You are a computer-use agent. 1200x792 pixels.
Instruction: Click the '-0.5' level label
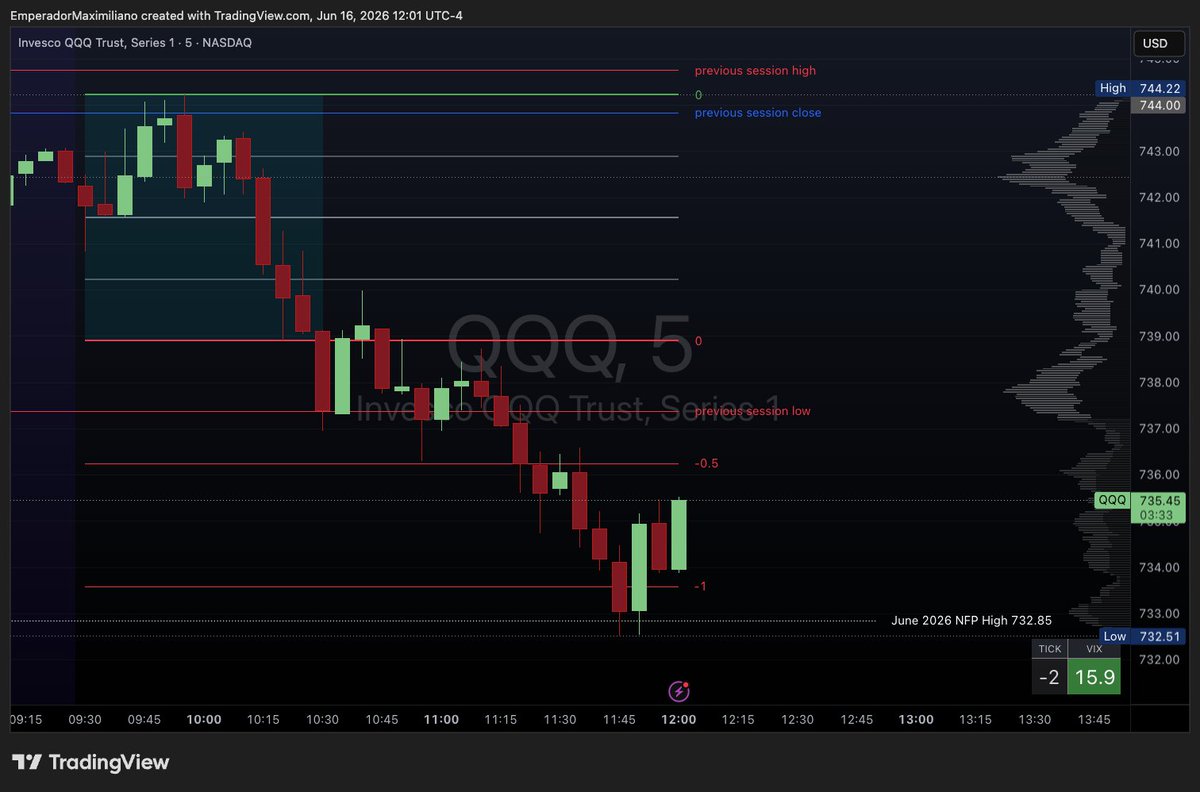[706, 464]
